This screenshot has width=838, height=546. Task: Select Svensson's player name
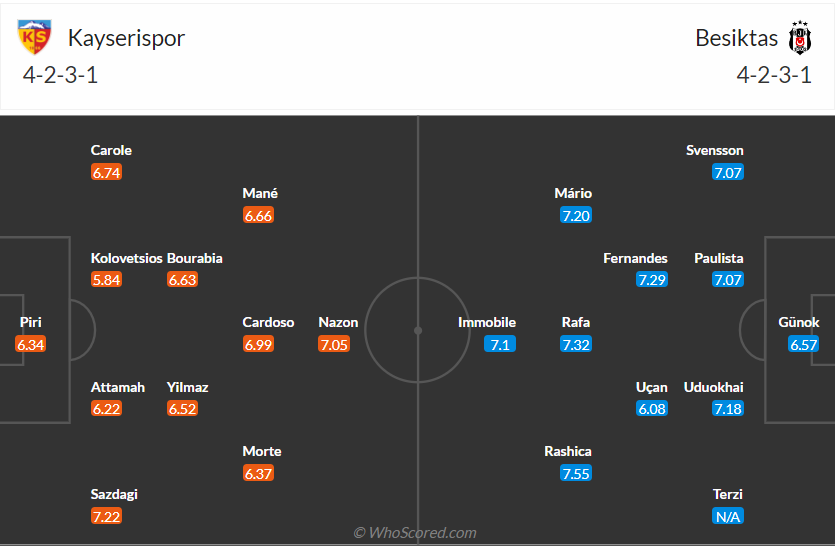(x=715, y=150)
